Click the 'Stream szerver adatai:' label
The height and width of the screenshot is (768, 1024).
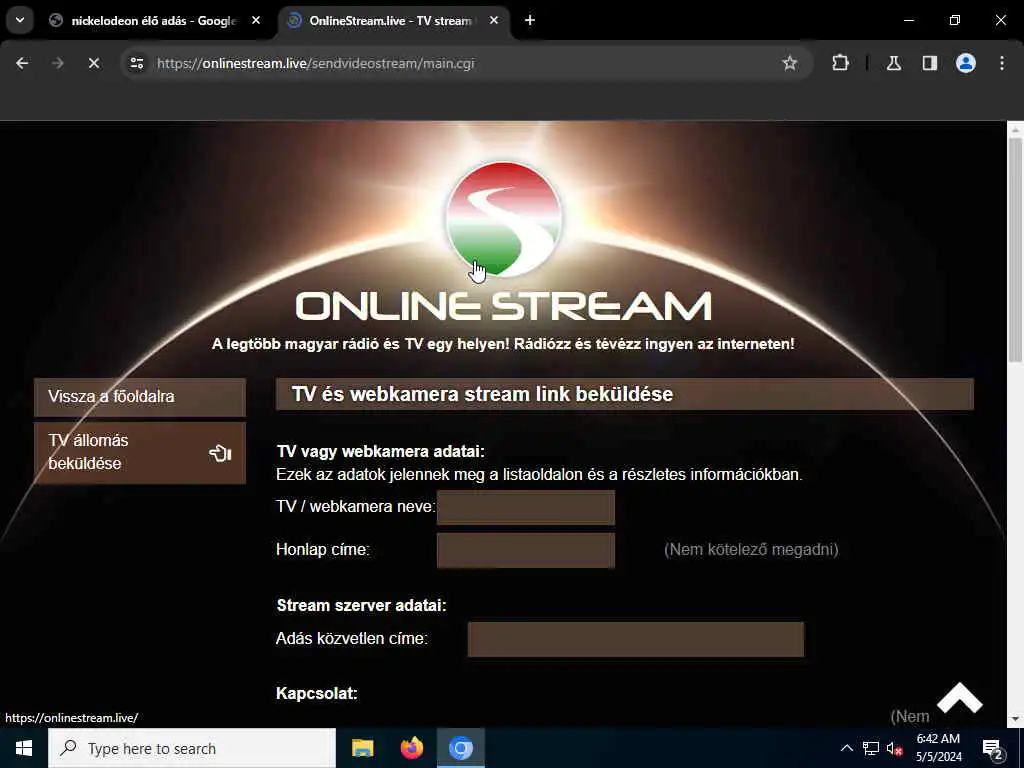(361, 605)
